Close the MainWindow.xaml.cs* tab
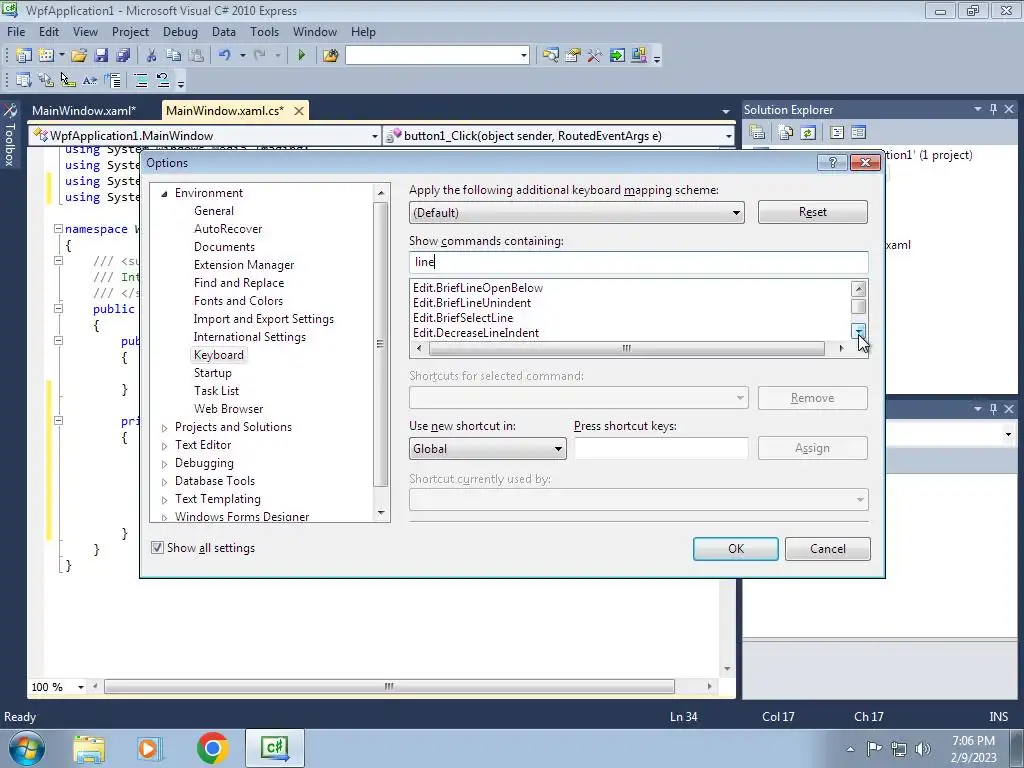The image size is (1024, 768). [x=298, y=111]
